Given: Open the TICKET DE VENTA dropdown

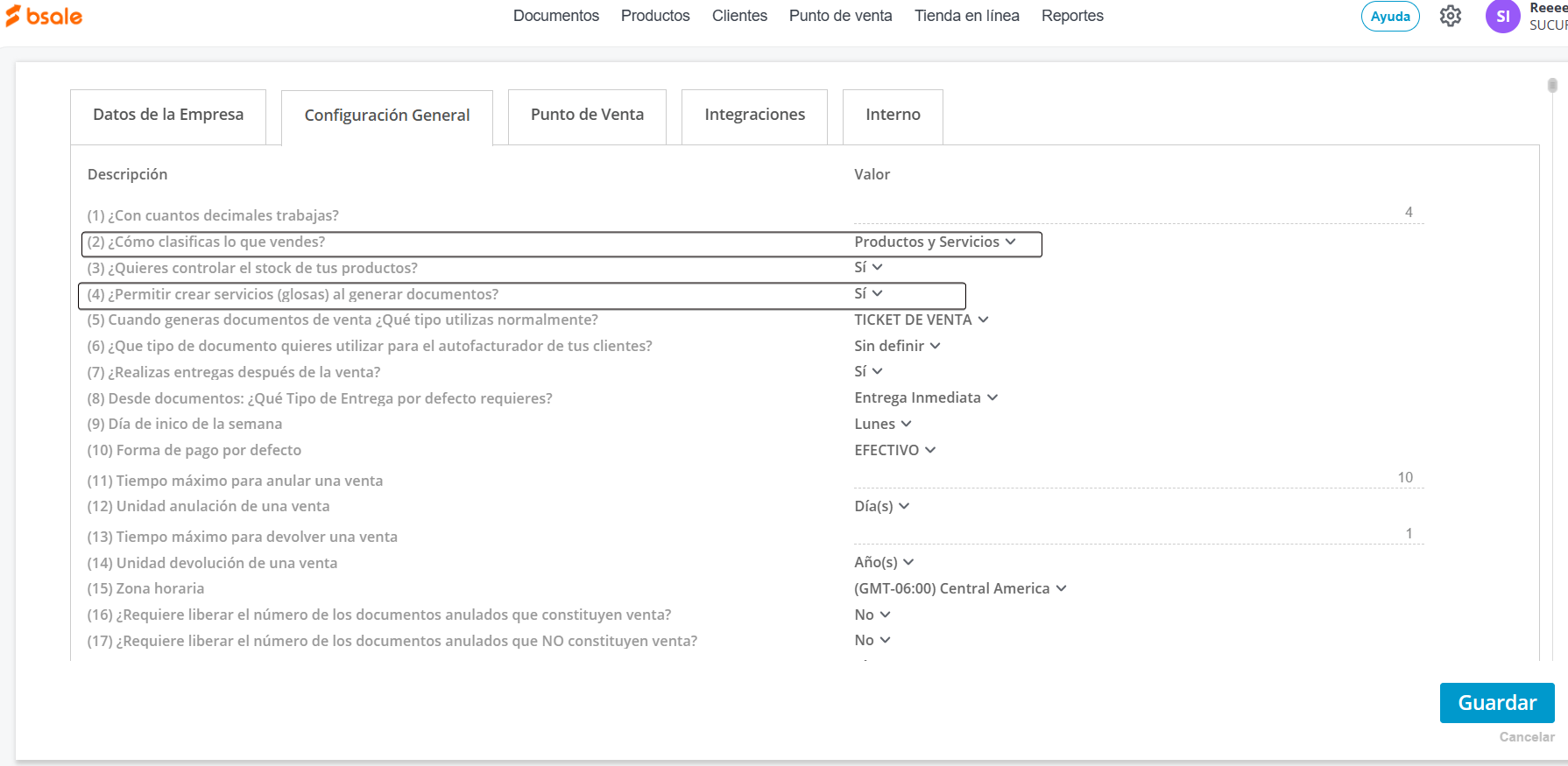Looking at the screenshot, I should point(922,320).
